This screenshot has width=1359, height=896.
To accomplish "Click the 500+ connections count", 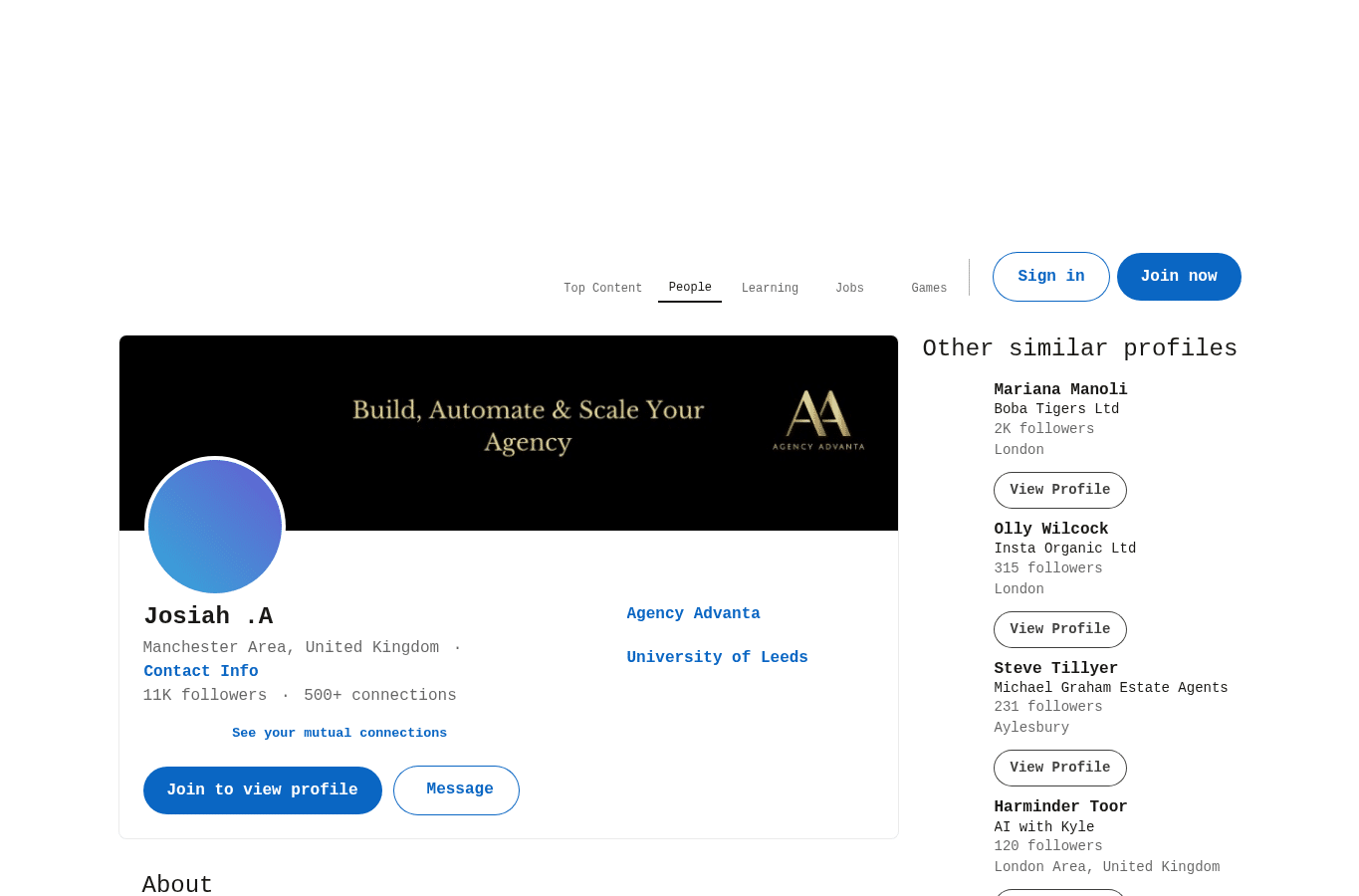I will tap(380, 696).
